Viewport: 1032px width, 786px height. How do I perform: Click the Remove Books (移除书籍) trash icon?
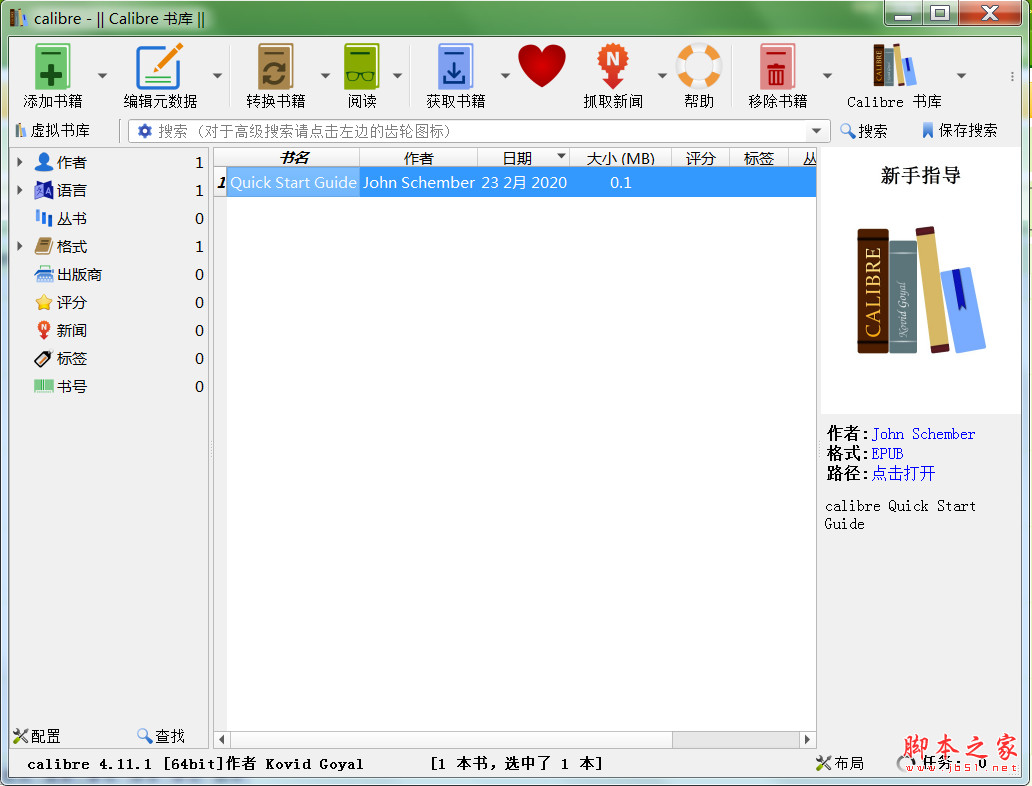pyautogui.click(x=777, y=66)
